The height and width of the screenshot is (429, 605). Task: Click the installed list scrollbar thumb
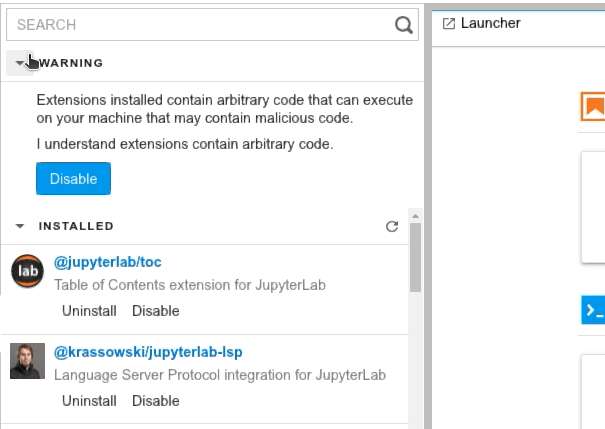(x=416, y=257)
